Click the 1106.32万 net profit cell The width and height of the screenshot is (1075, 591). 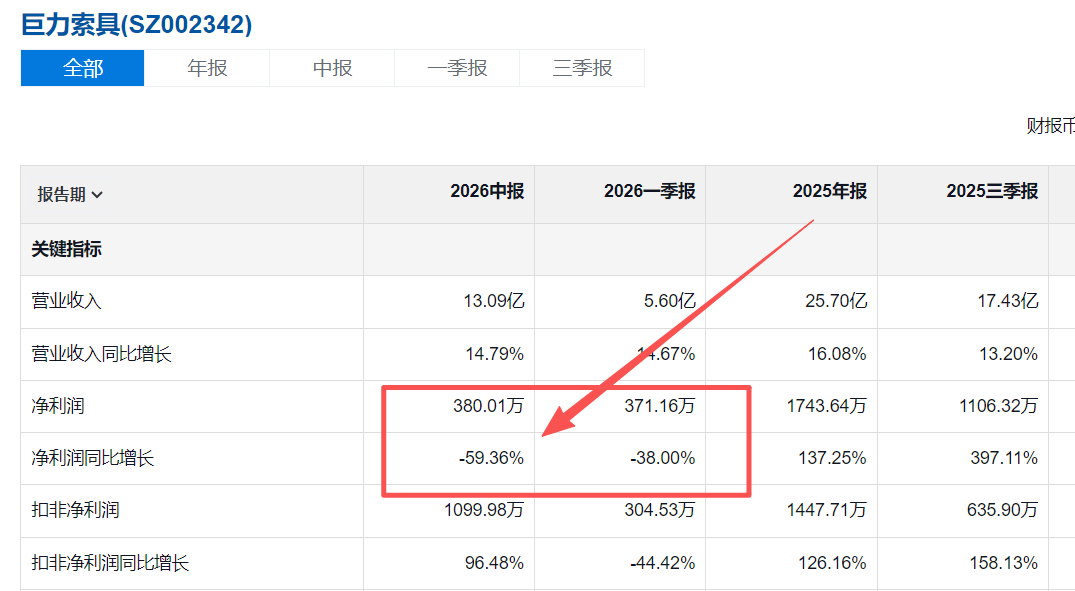(x=998, y=406)
